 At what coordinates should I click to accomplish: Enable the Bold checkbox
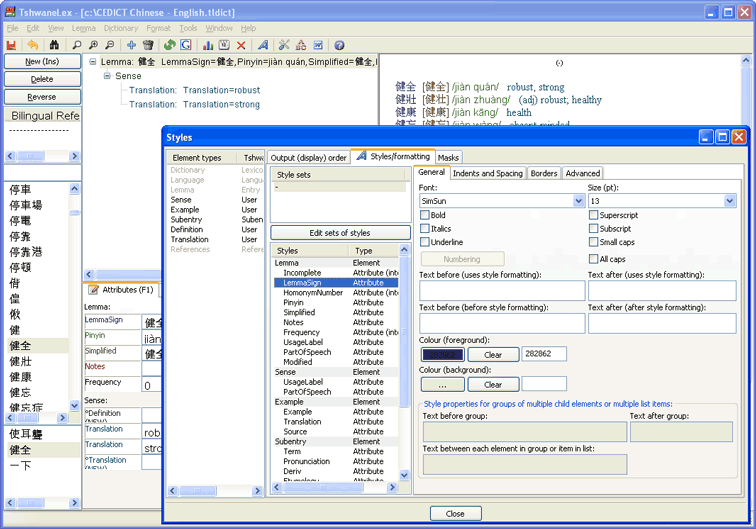(426, 215)
